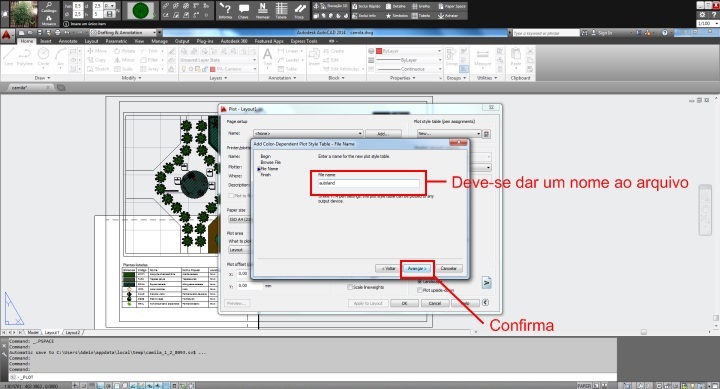
Task: Toggle Scale lineweights checkbox
Action: pos(350,287)
